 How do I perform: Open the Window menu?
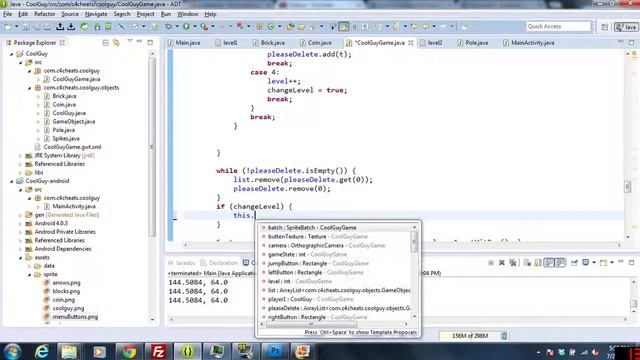(x=187, y=14)
